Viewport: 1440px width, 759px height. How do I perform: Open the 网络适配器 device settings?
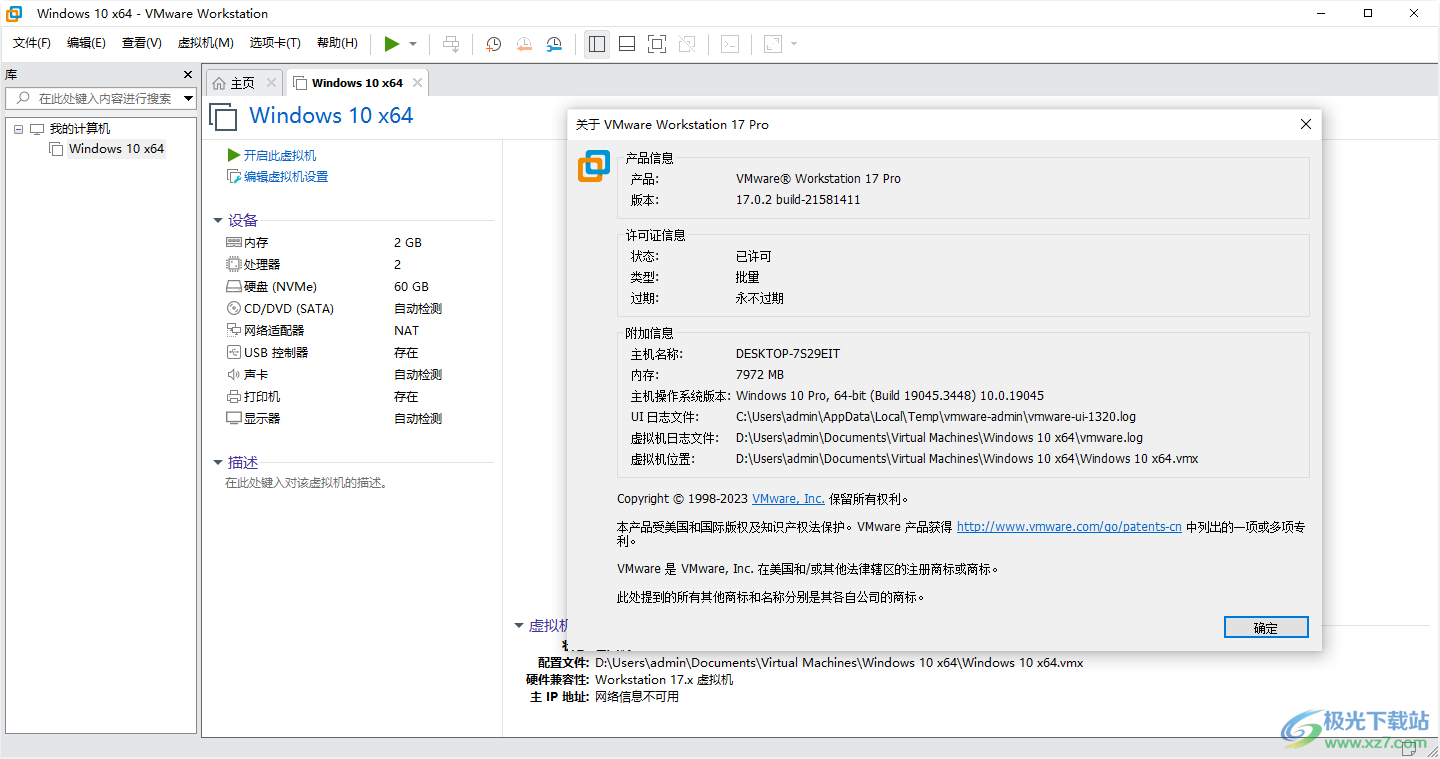click(276, 330)
